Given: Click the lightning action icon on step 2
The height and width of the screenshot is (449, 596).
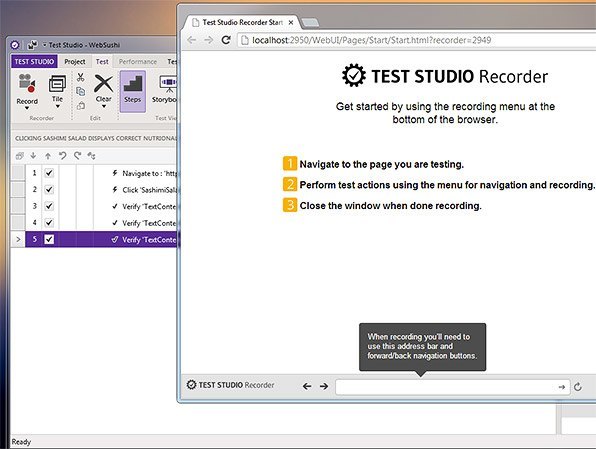Looking at the screenshot, I should [x=115, y=189].
